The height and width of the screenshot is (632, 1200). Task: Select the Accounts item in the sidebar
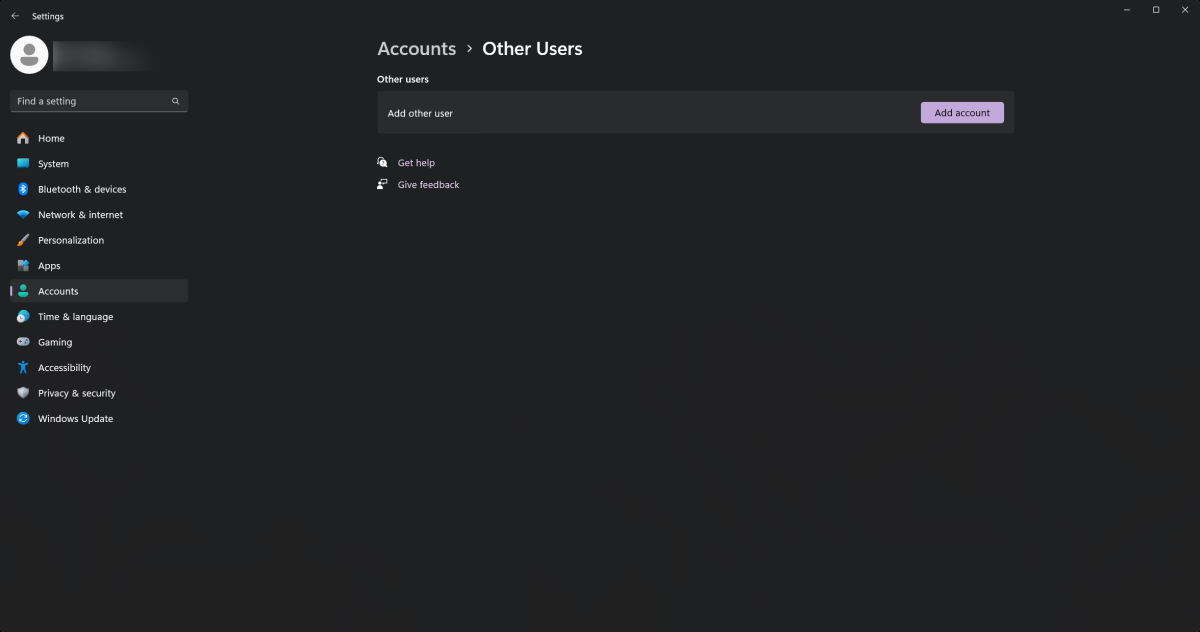click(x=57, y=290)
